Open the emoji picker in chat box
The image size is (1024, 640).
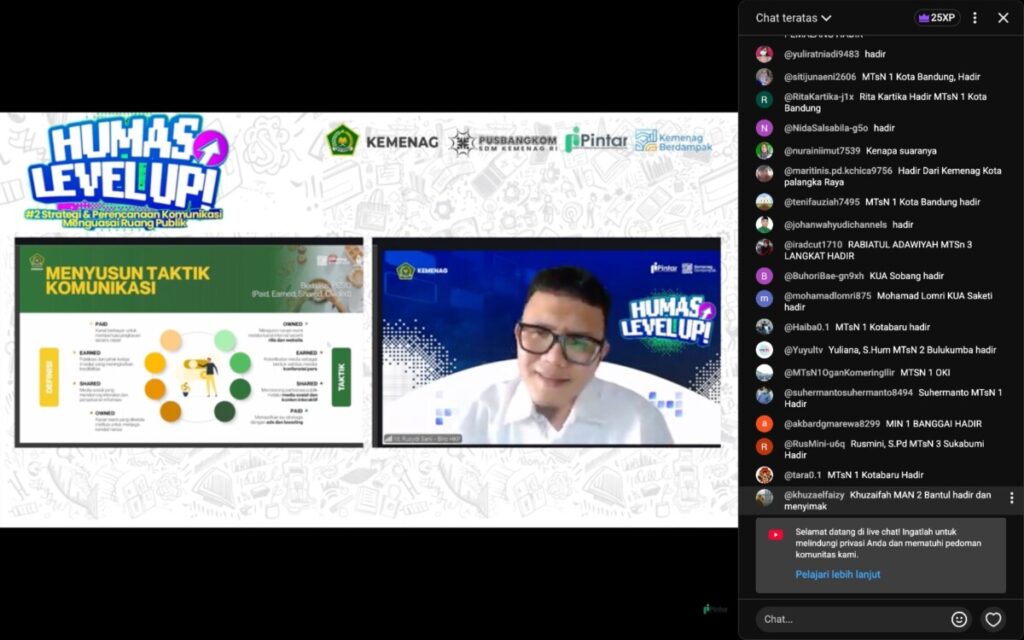(x=959, y=619)
